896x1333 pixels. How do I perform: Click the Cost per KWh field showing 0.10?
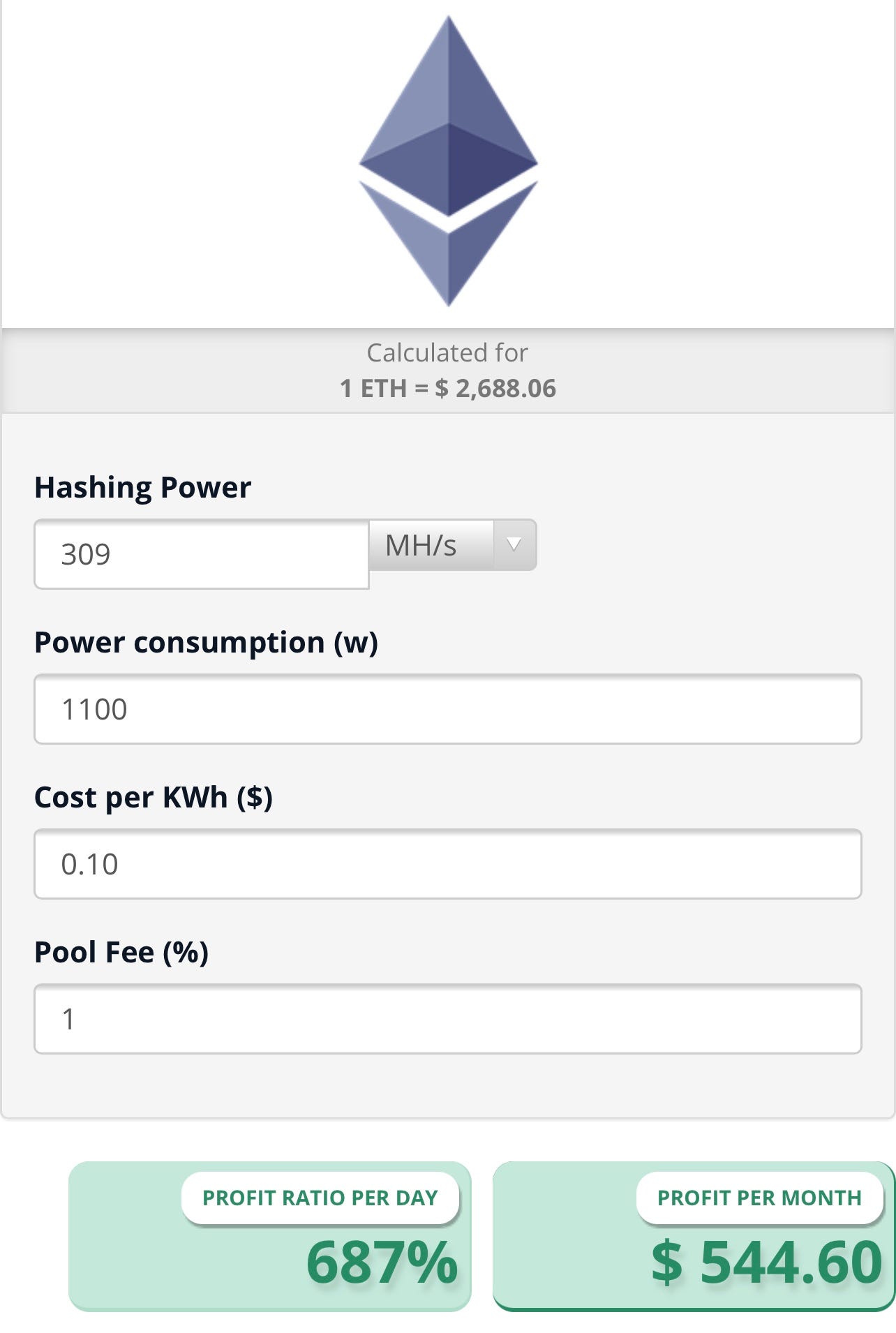[448, 864]
